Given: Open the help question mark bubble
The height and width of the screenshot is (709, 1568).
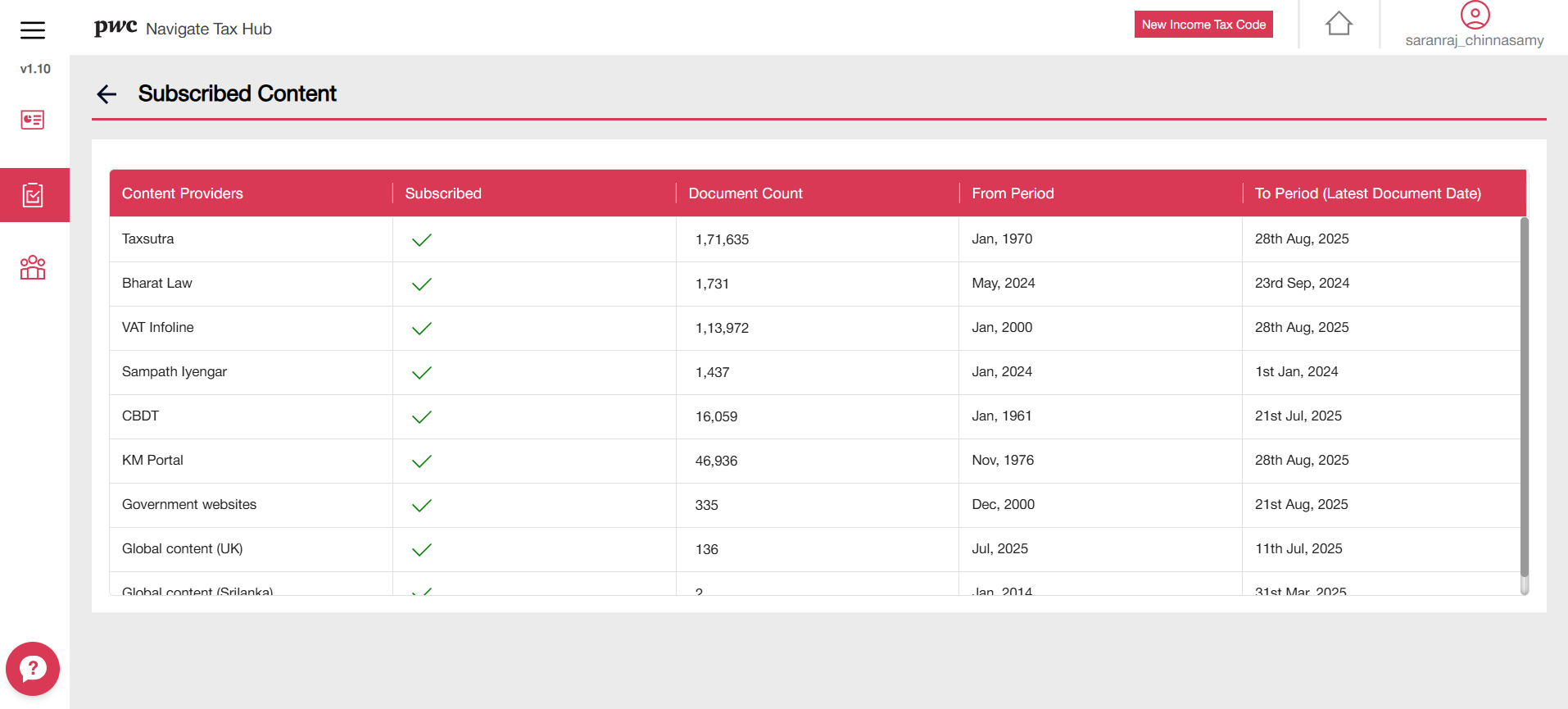Looking at the screenshot, I should click(33, 669).
